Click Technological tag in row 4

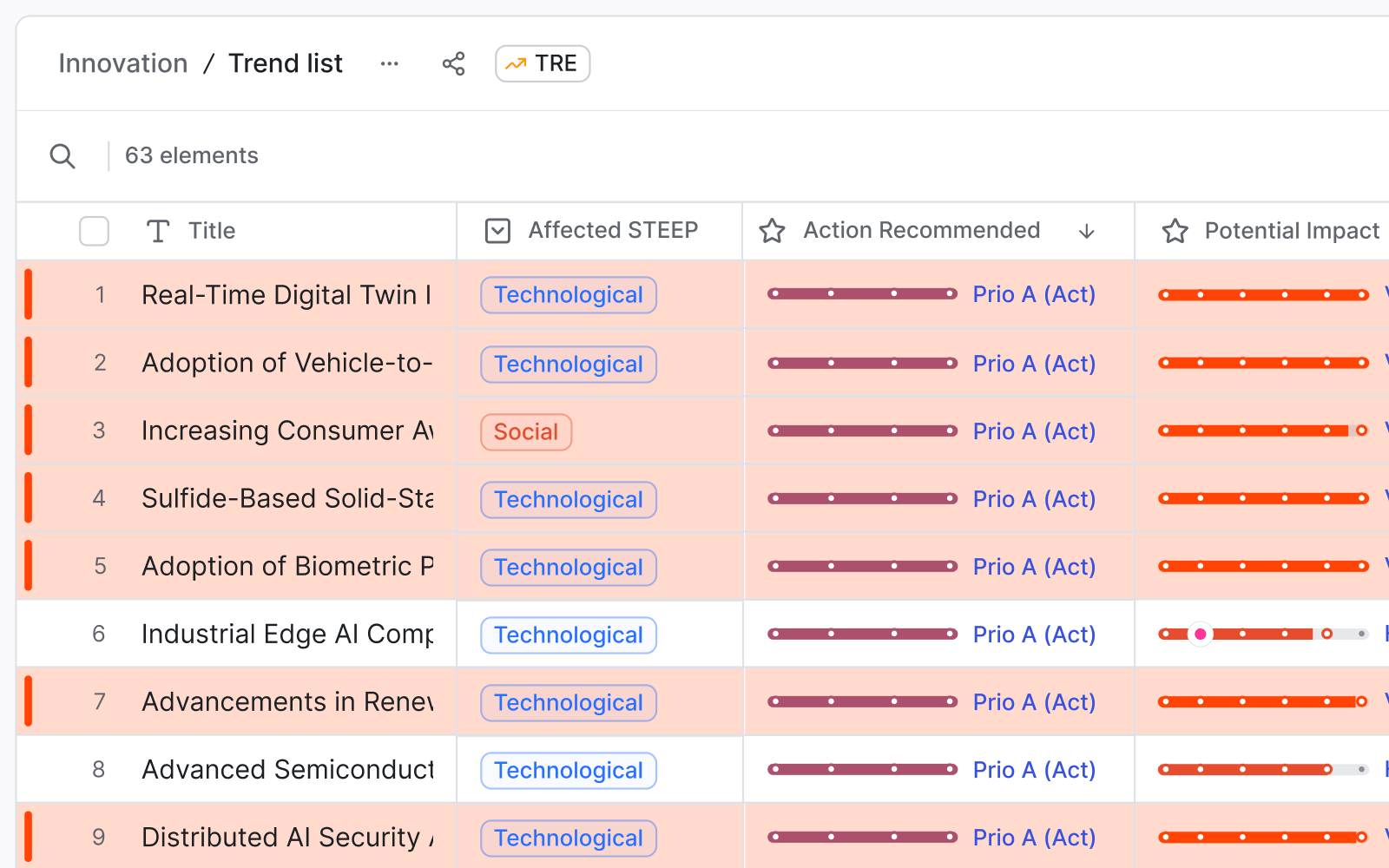click(569, 500)
